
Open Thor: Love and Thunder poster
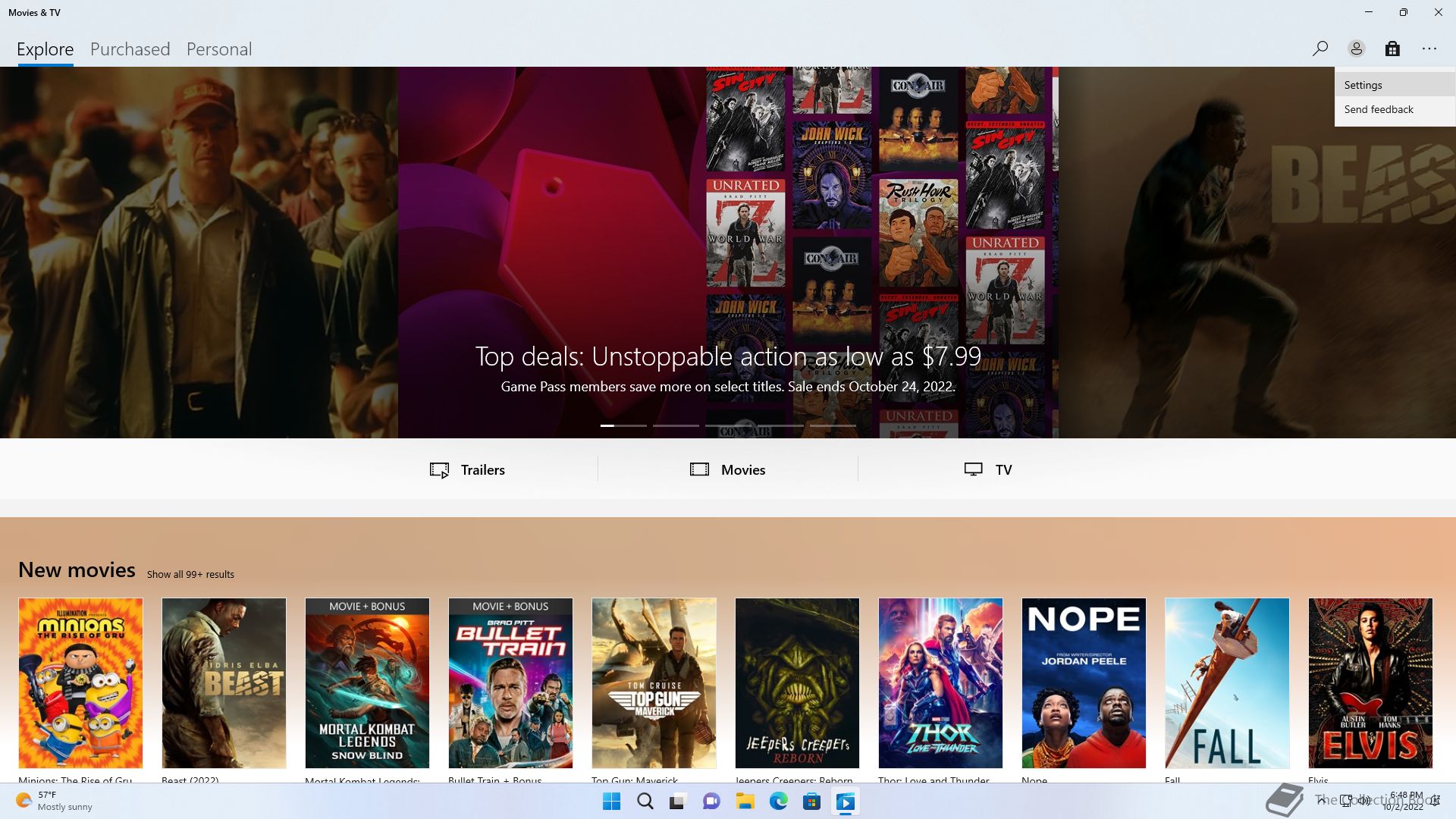[x=940, y=683]
